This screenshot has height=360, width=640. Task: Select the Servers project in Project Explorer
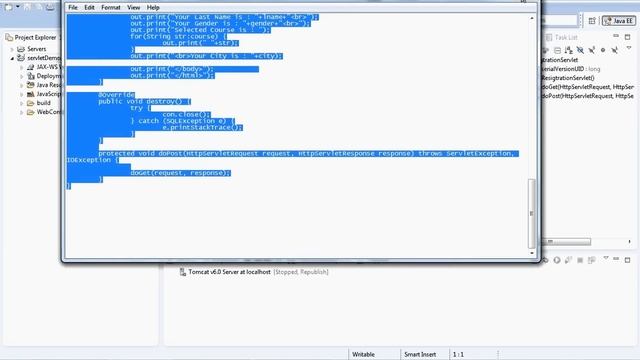(x=37, y=49)
